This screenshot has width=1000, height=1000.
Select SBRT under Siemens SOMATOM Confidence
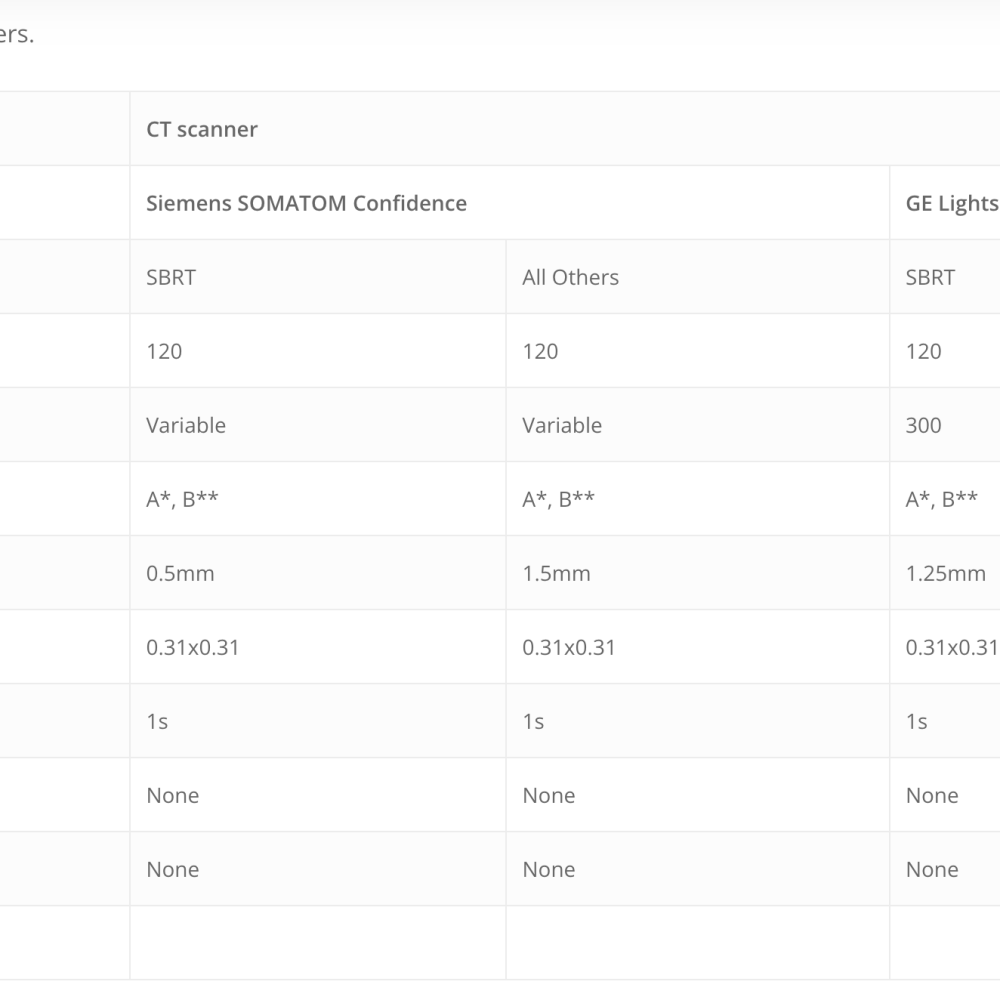[171, 277]
